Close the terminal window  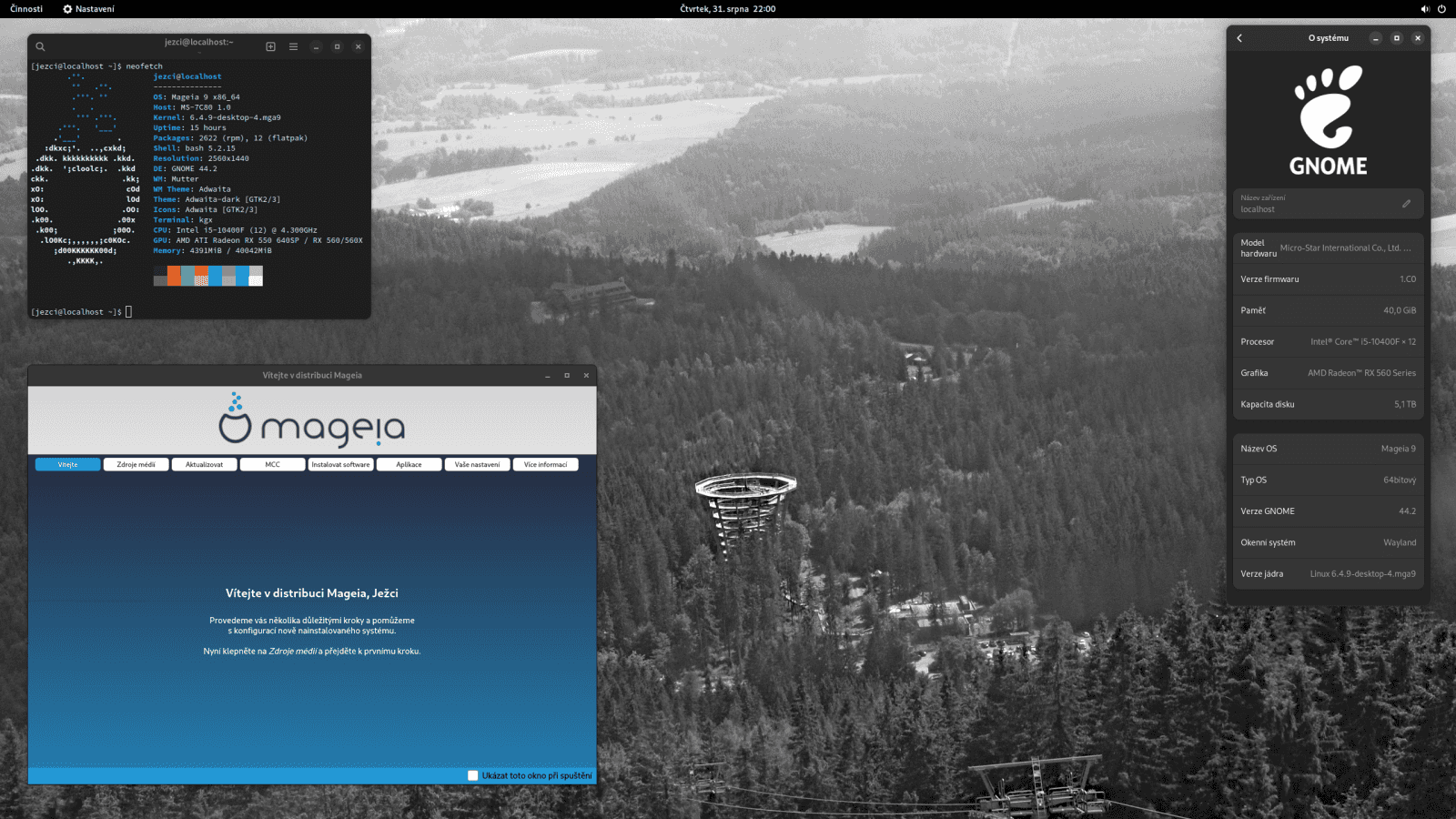click(x=358, y=46)
